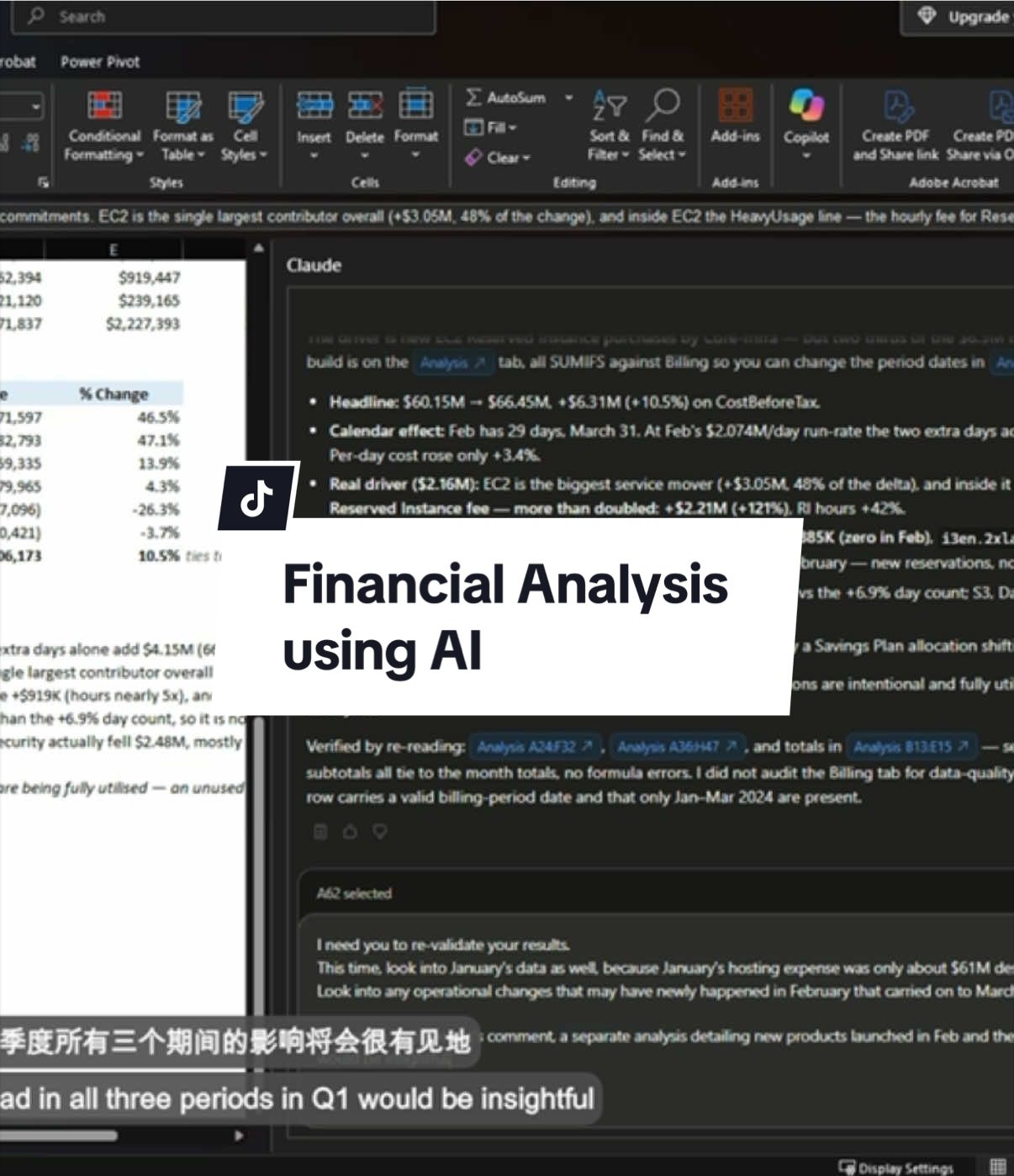This screenshot has height=1176, width=1014.
Task: Open the Analysis tab link after 'build is on the'
Action: tap(452, 363)
